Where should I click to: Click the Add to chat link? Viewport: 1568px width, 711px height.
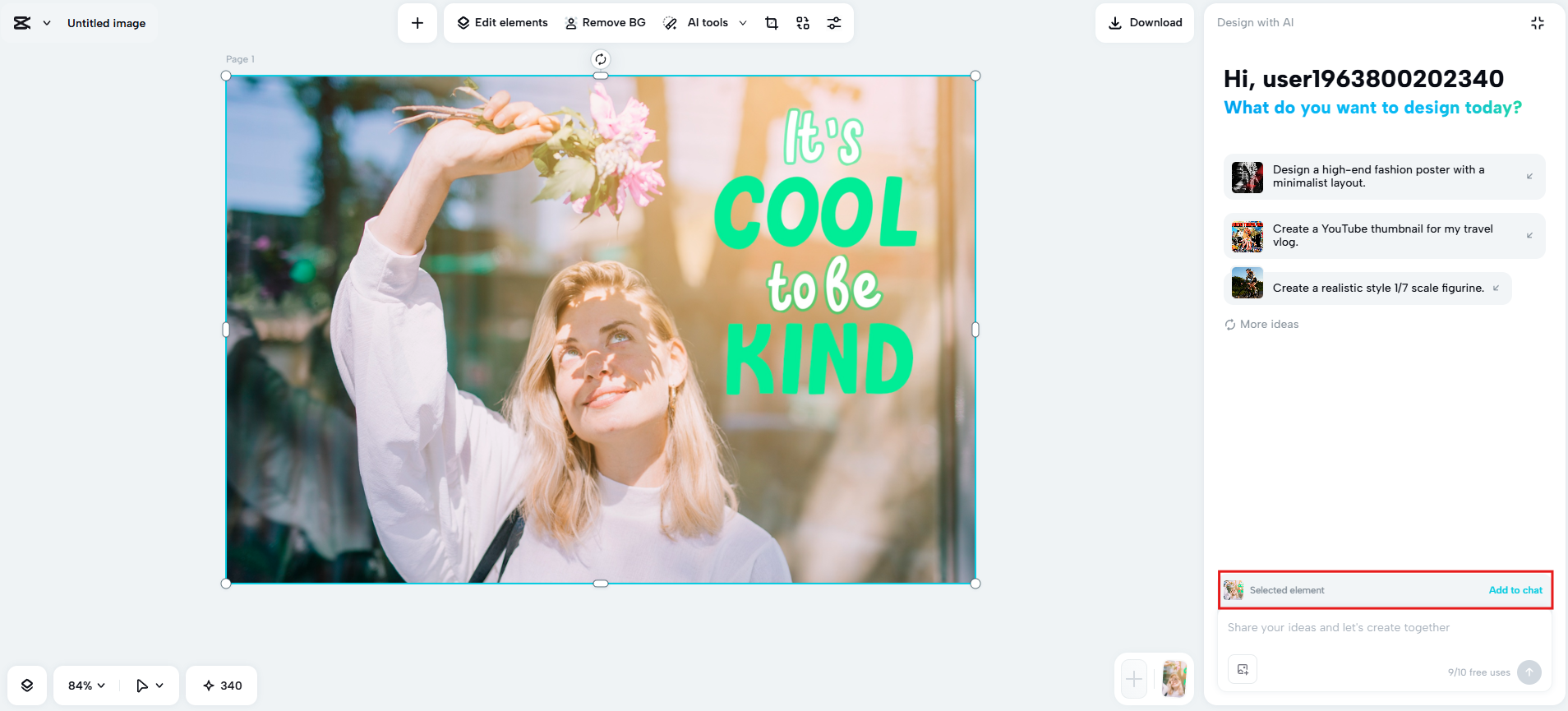tap(1515, 590)
